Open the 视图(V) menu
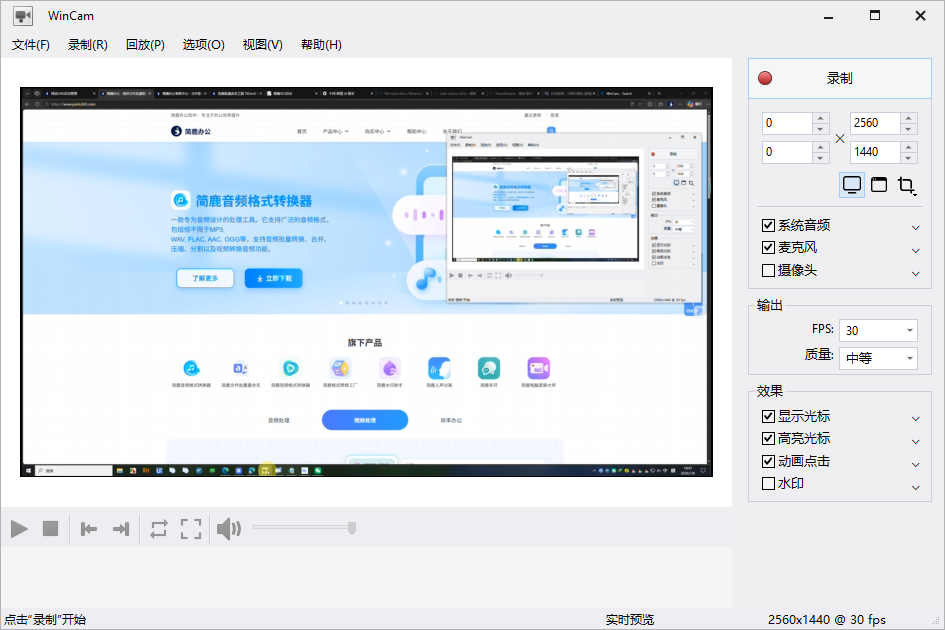This screenshot has height=630, width=945. click(263, 45)
